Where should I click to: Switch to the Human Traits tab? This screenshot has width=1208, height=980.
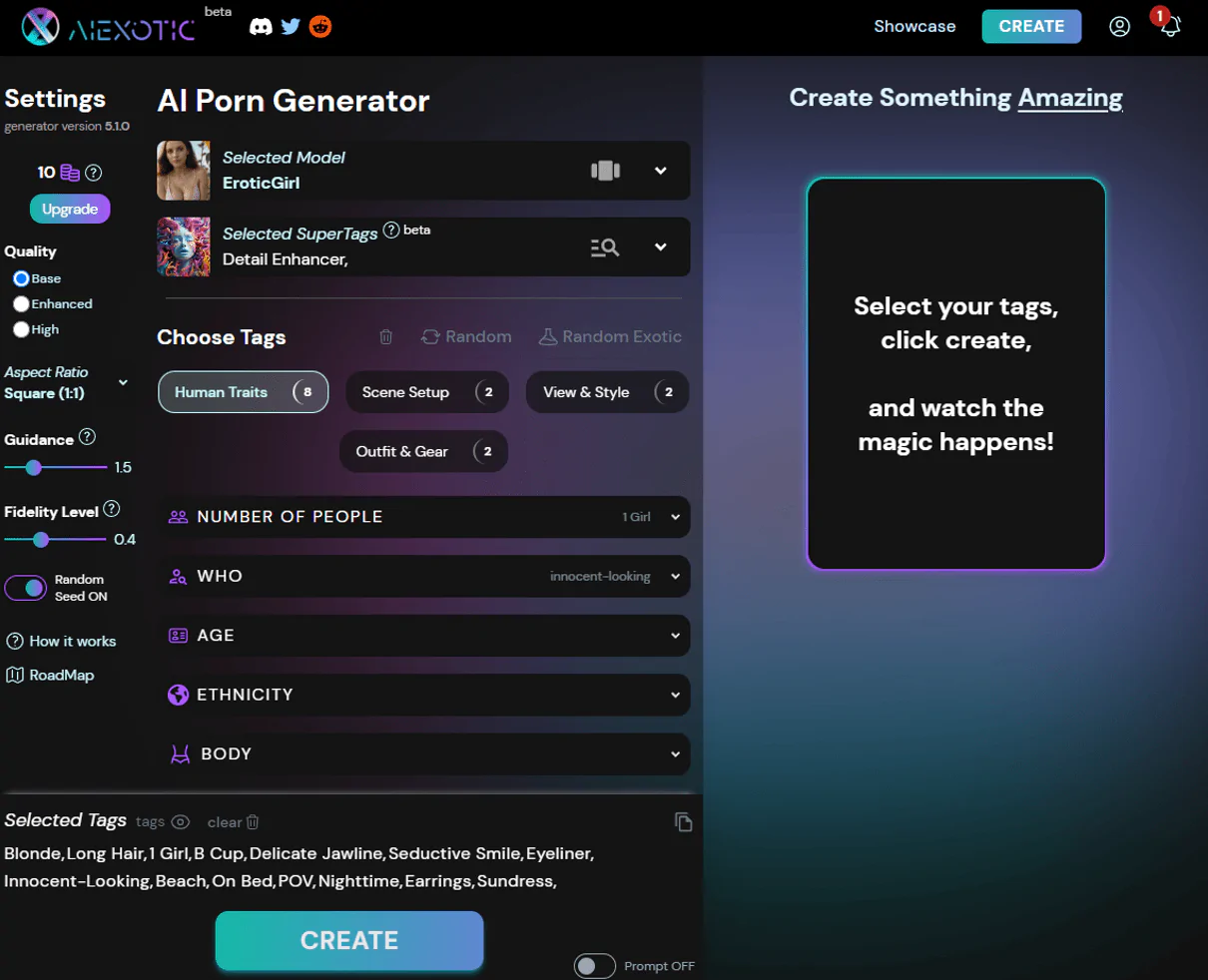tap(244, 392)
